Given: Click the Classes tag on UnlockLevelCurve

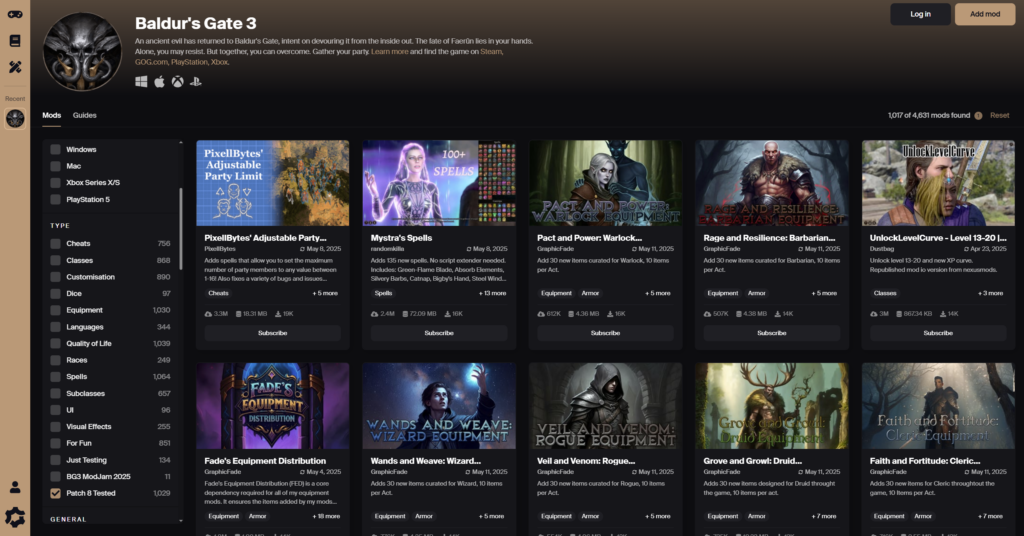Looking at the screenshot, I should click(x=885, y=293).
